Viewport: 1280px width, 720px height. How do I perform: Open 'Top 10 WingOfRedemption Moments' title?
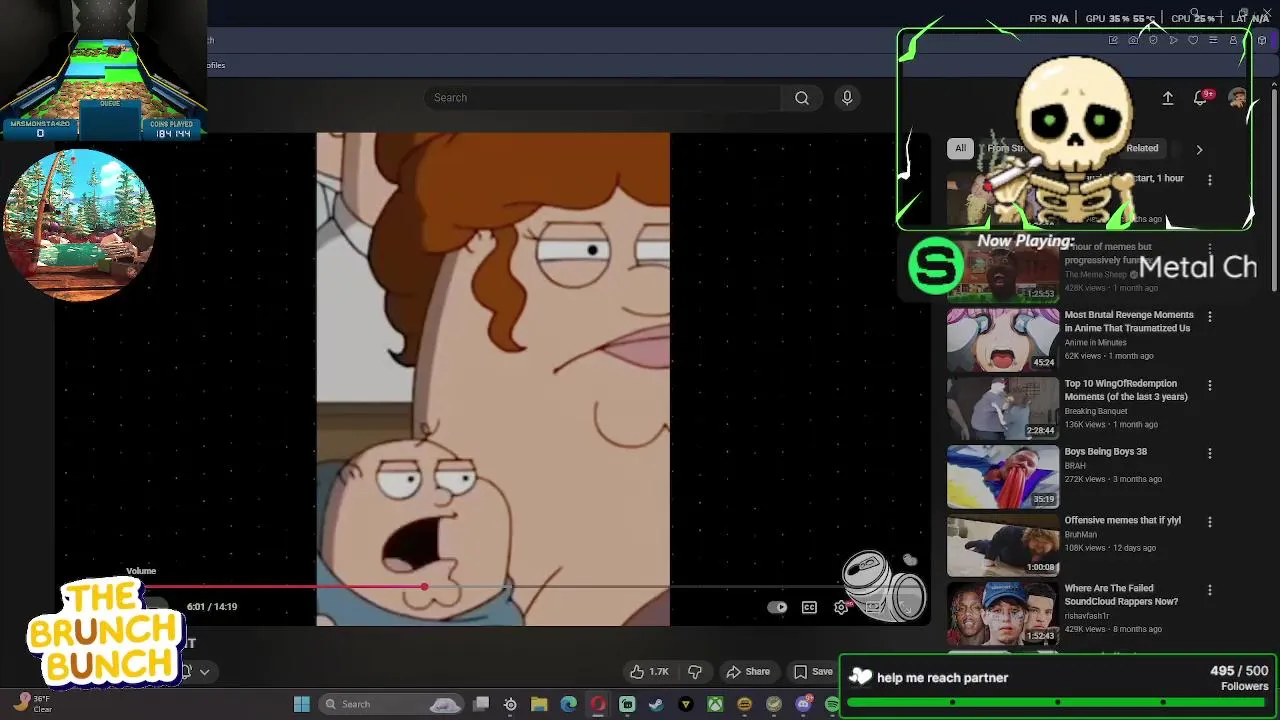(1126, 390)
